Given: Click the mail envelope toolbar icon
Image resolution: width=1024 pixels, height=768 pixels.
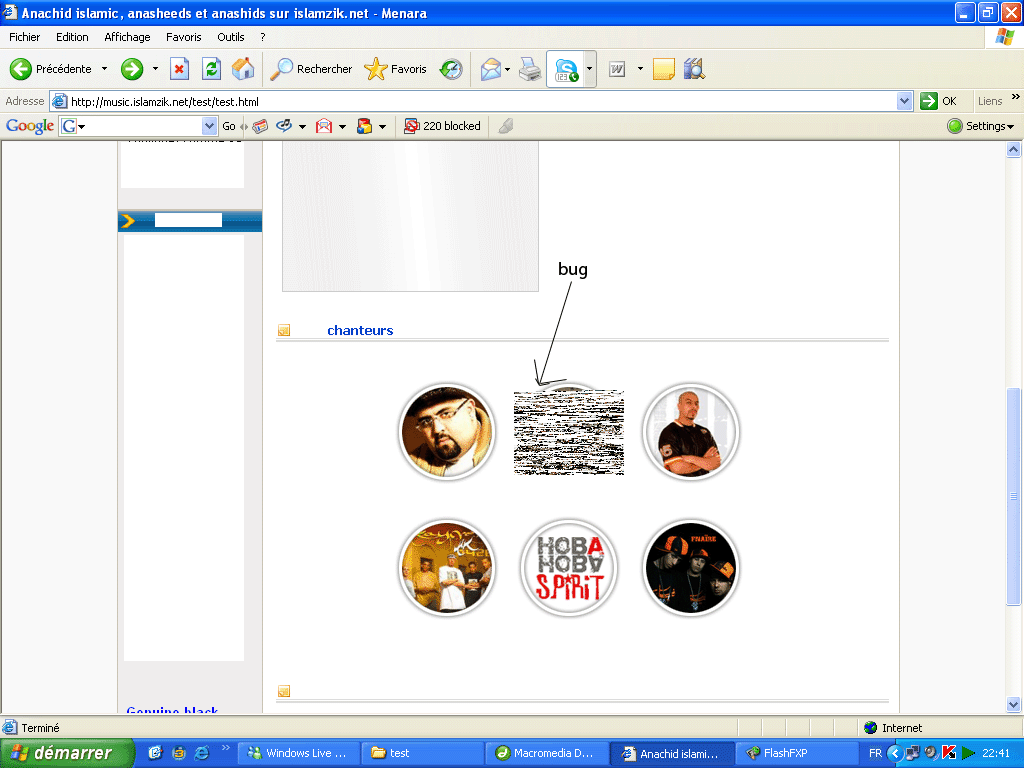Looking at the screenshot, I should coord(490,69).
